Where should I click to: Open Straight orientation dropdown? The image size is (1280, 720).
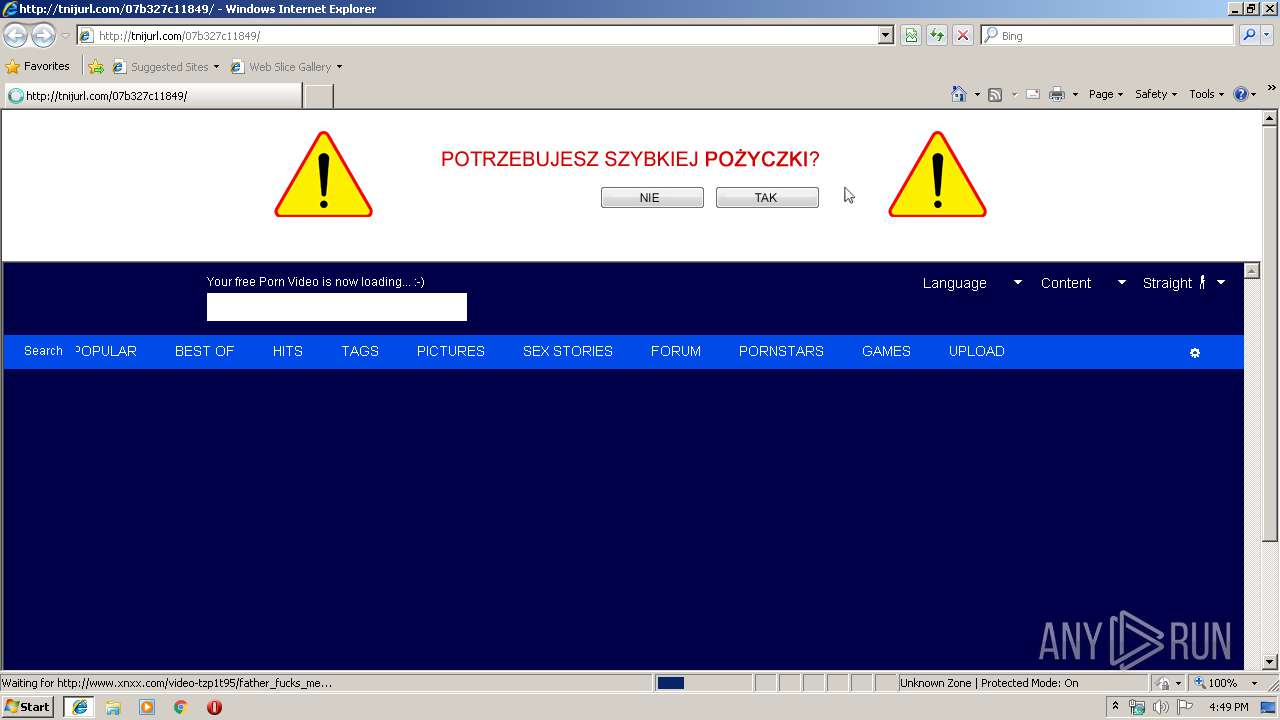[x=1184, y=283]
